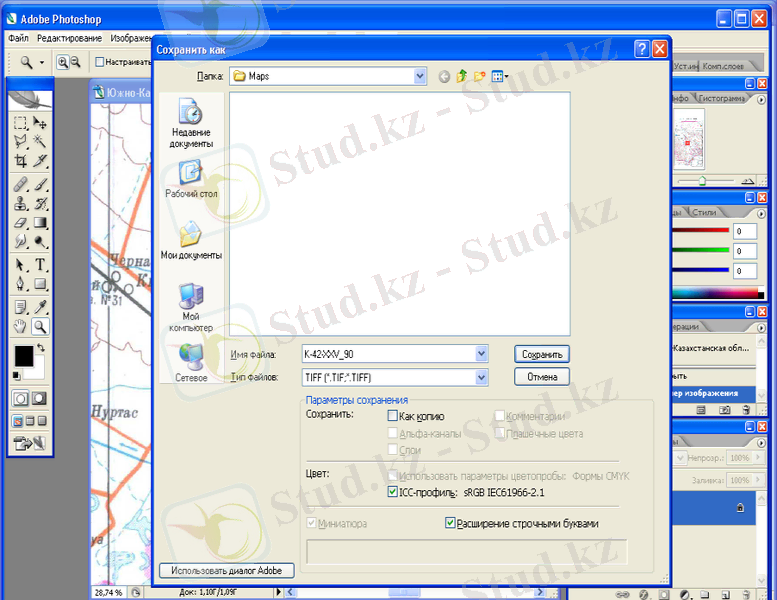Screen dimensions: 777x600
Task: Go to Мой компьютер in sidebar
Action: coord(191,304)
